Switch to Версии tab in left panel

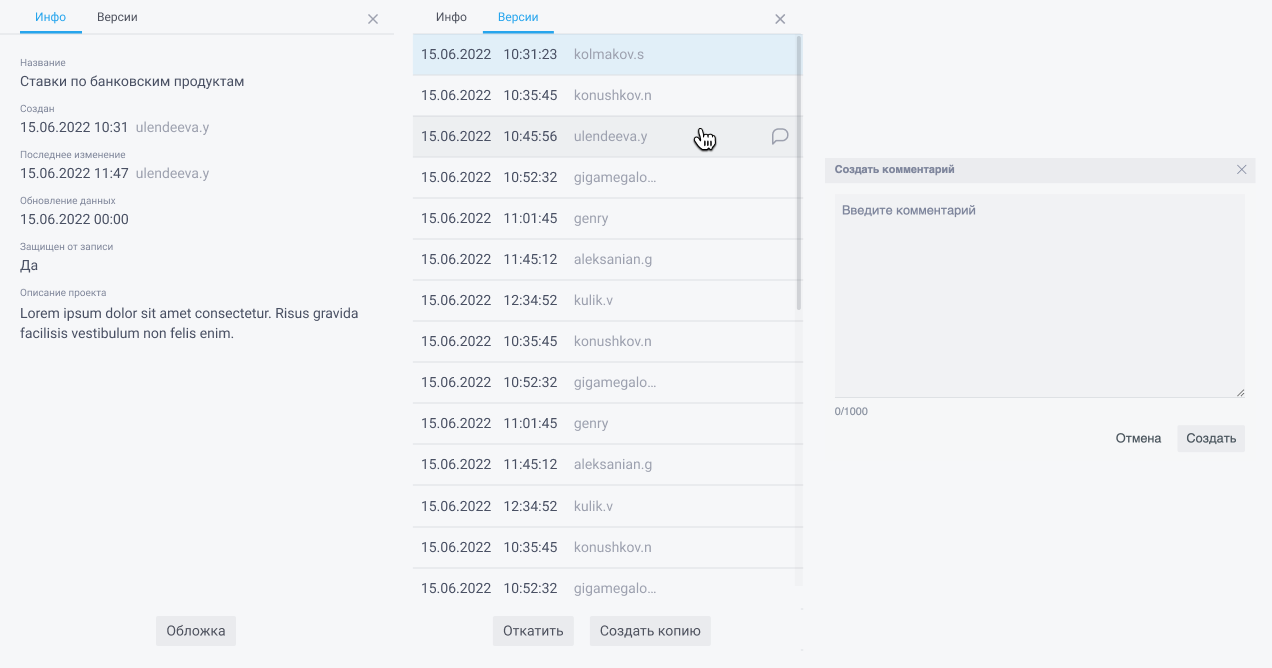coord(117,17)
